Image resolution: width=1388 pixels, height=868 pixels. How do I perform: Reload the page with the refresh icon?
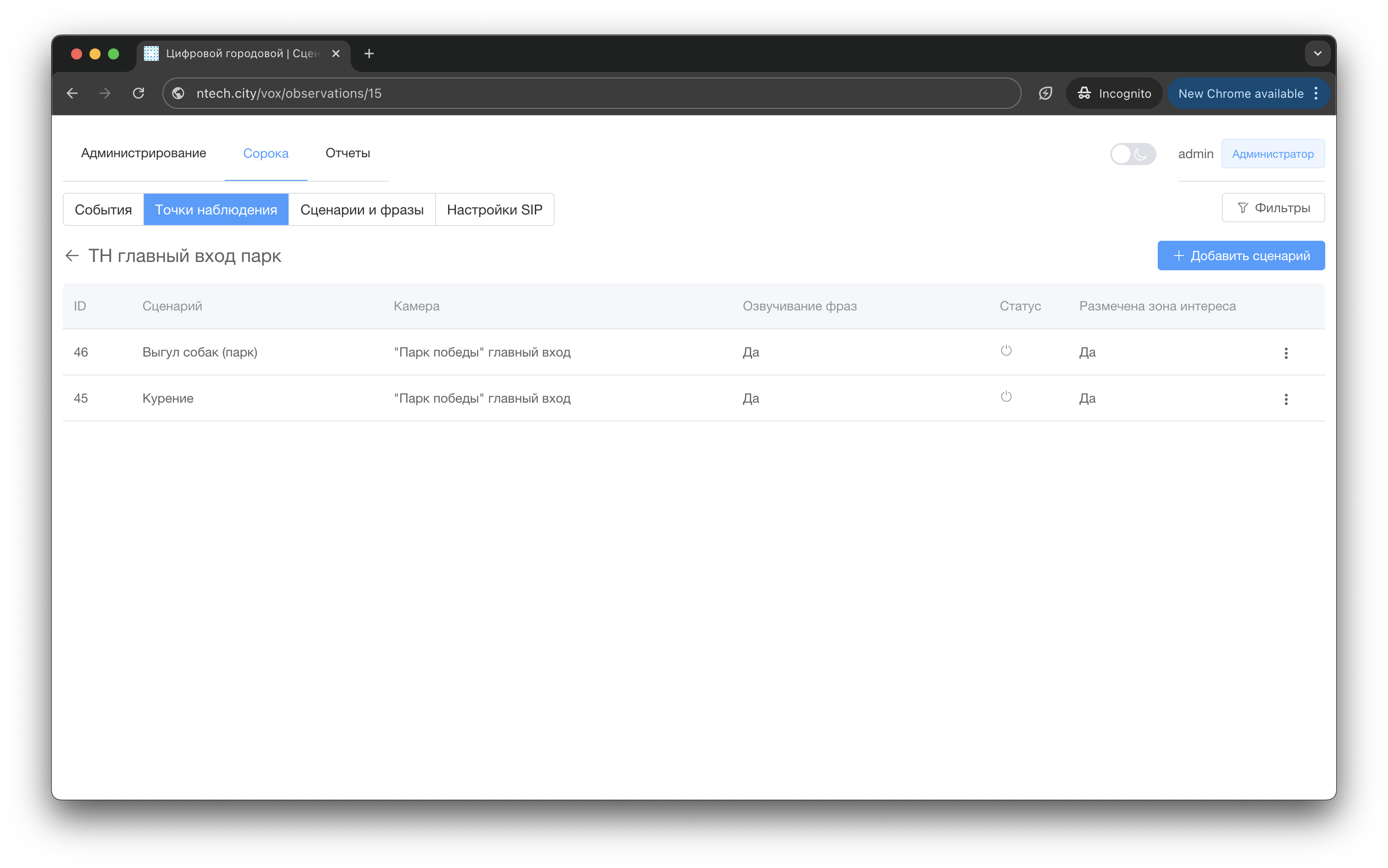pos(138,93)
